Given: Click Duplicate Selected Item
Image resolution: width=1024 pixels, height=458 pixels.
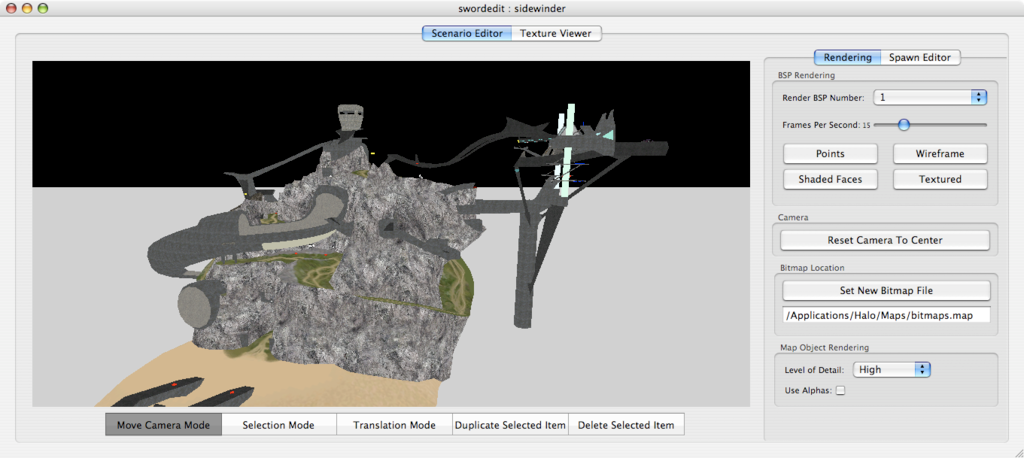Looking at the screenshot, I should click(x=511, y=425).
